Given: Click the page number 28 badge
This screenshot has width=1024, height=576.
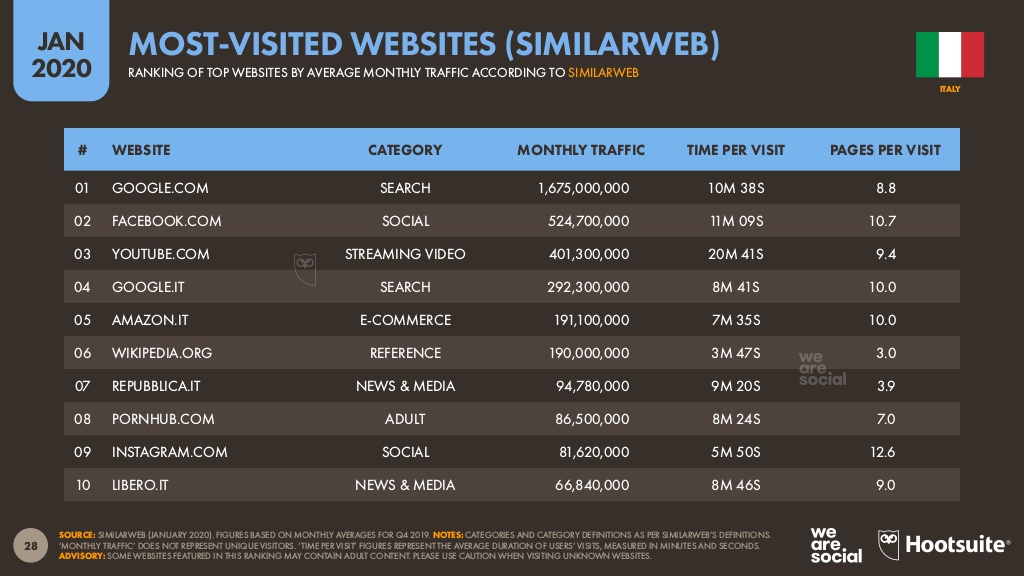Looking at the screenshot, I should coord(31,545).
